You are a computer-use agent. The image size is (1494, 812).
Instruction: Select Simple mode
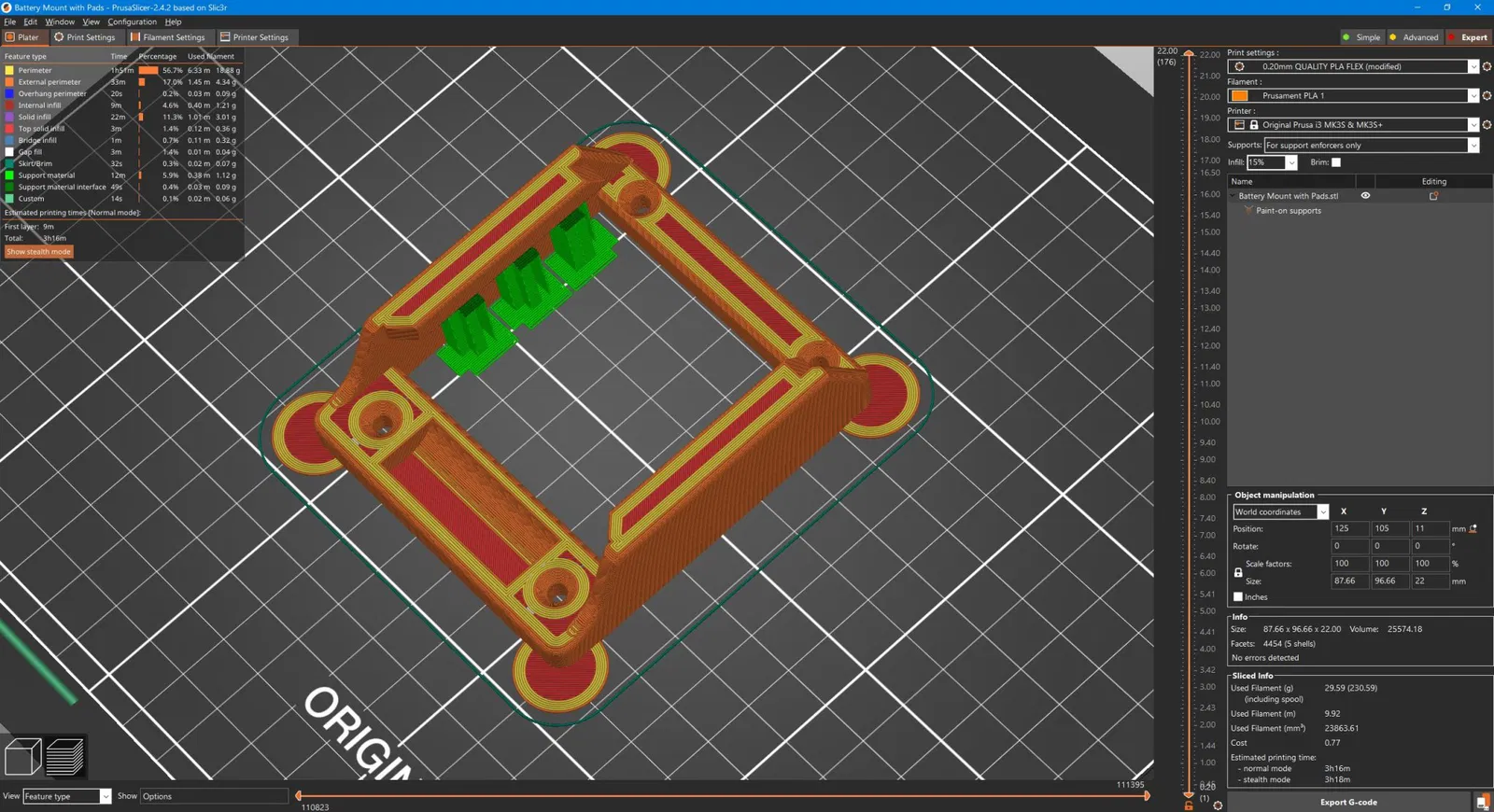[1361, 37]
